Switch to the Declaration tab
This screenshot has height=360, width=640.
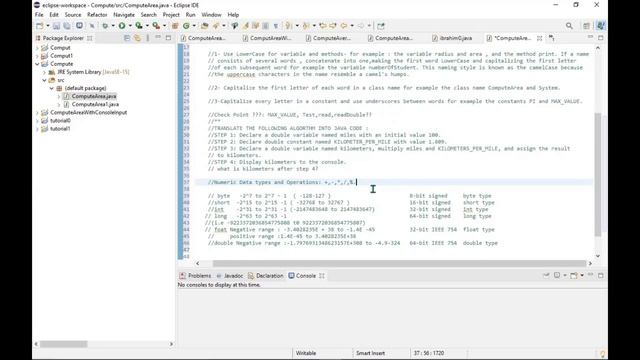(265, 276)
